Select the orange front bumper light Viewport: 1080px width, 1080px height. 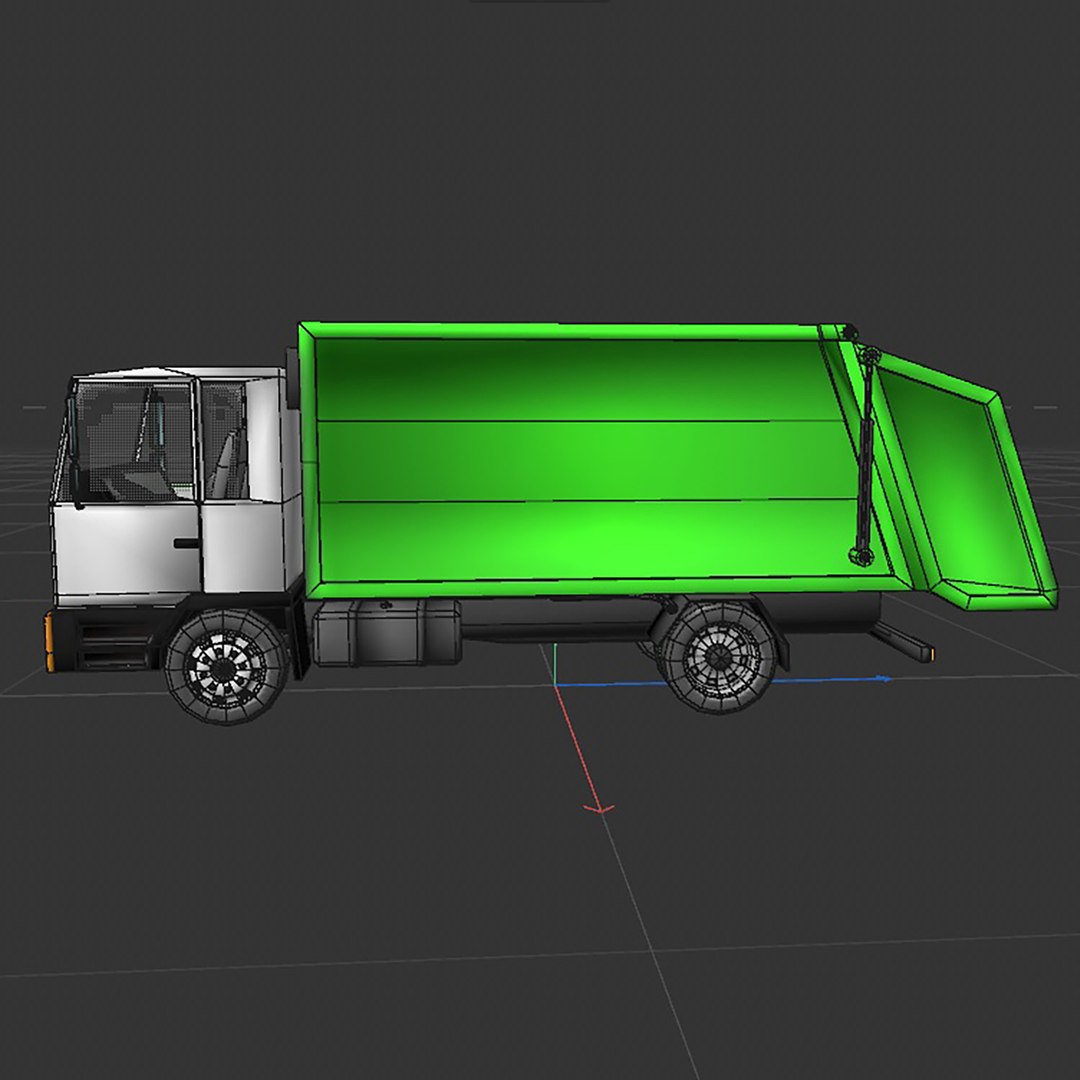coord(50,642)
